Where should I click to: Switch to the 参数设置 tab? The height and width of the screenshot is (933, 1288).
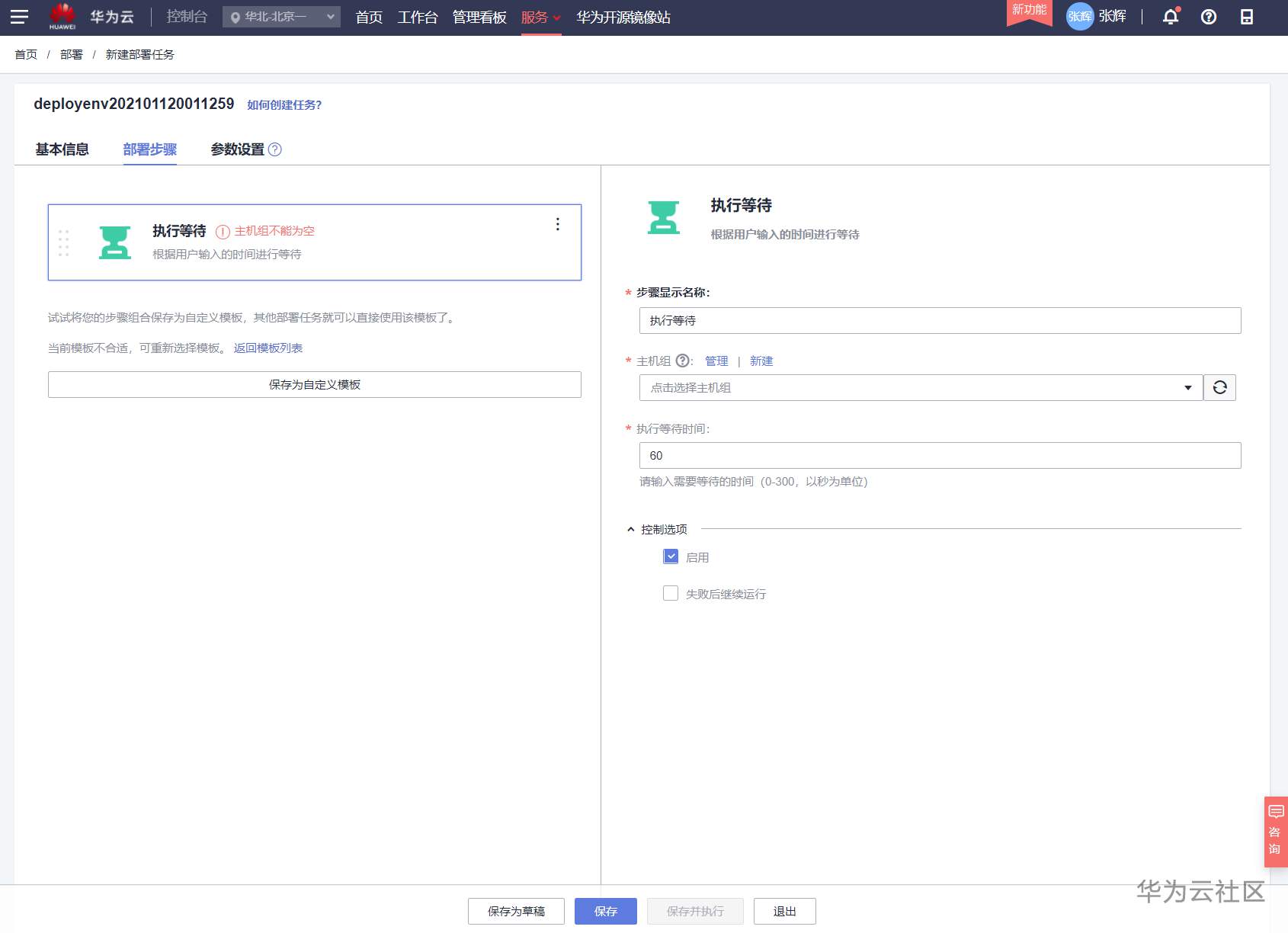(238, 149)
